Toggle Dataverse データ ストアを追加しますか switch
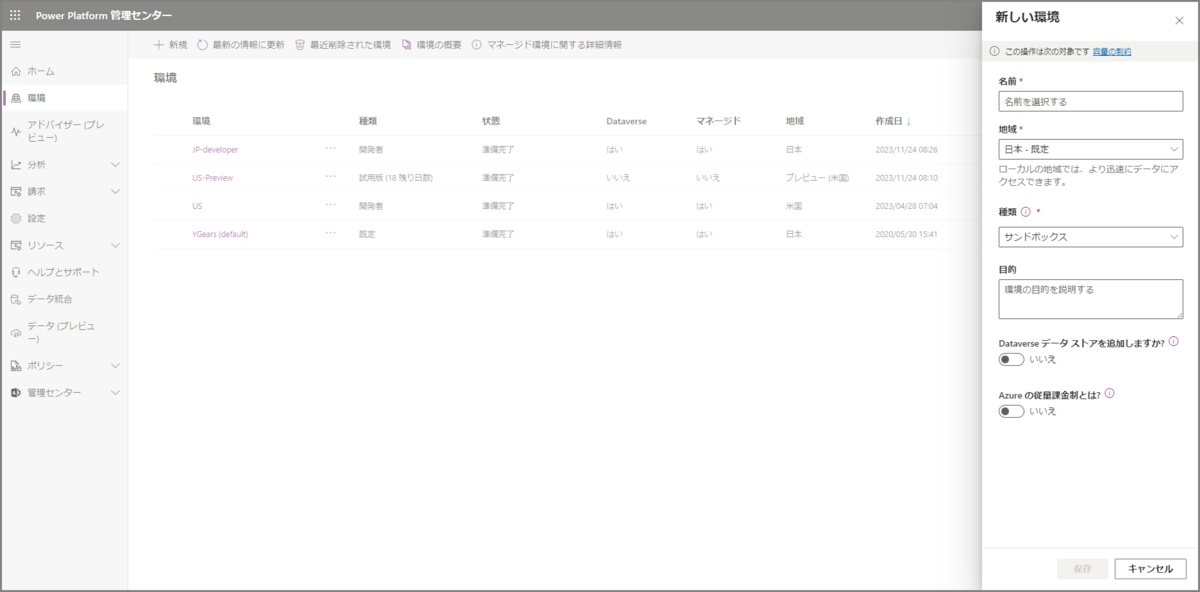 pos(1011,359)
